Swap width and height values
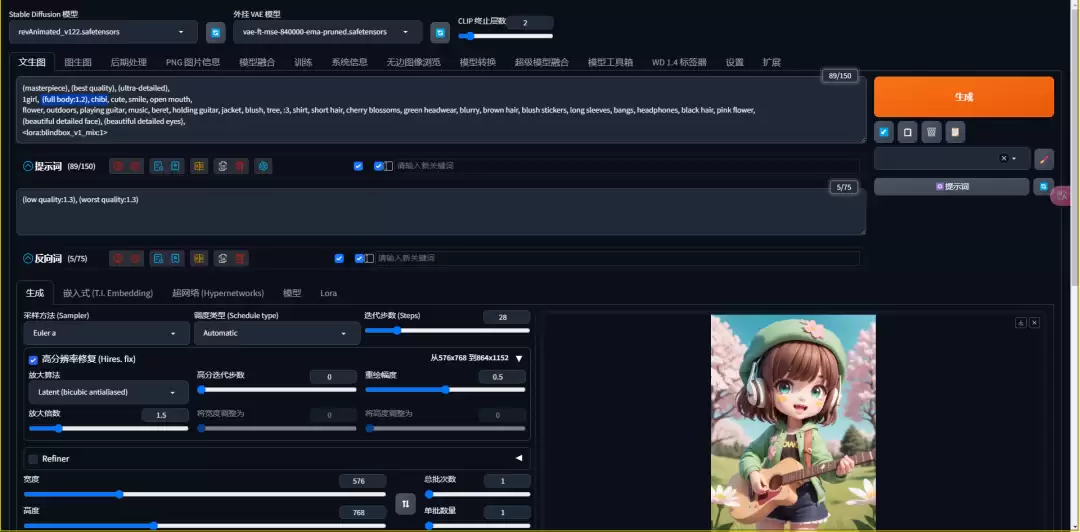 pos(405,504)
